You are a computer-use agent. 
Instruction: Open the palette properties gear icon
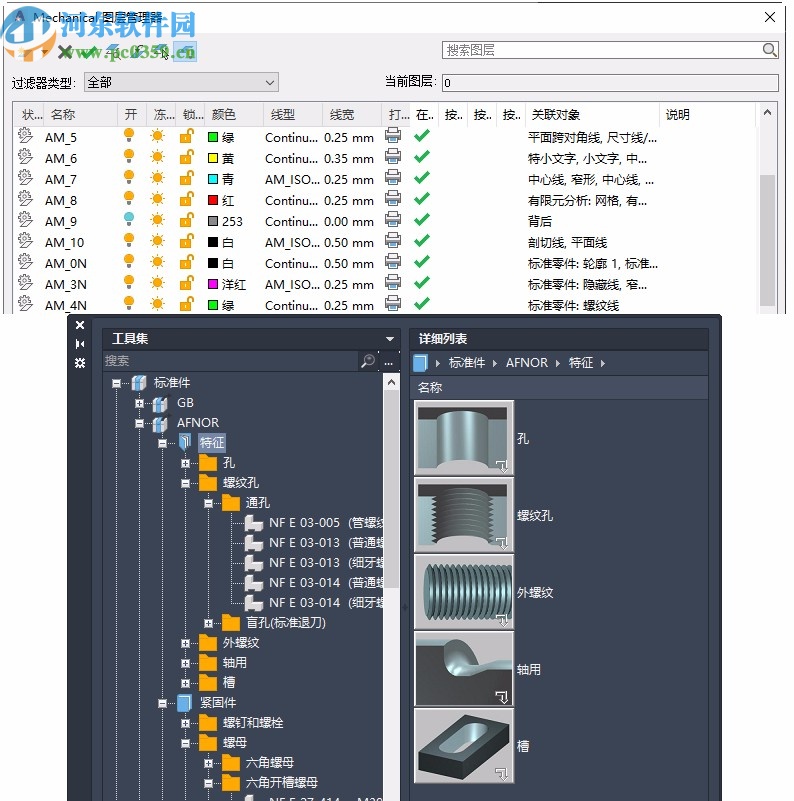[80, 363]
